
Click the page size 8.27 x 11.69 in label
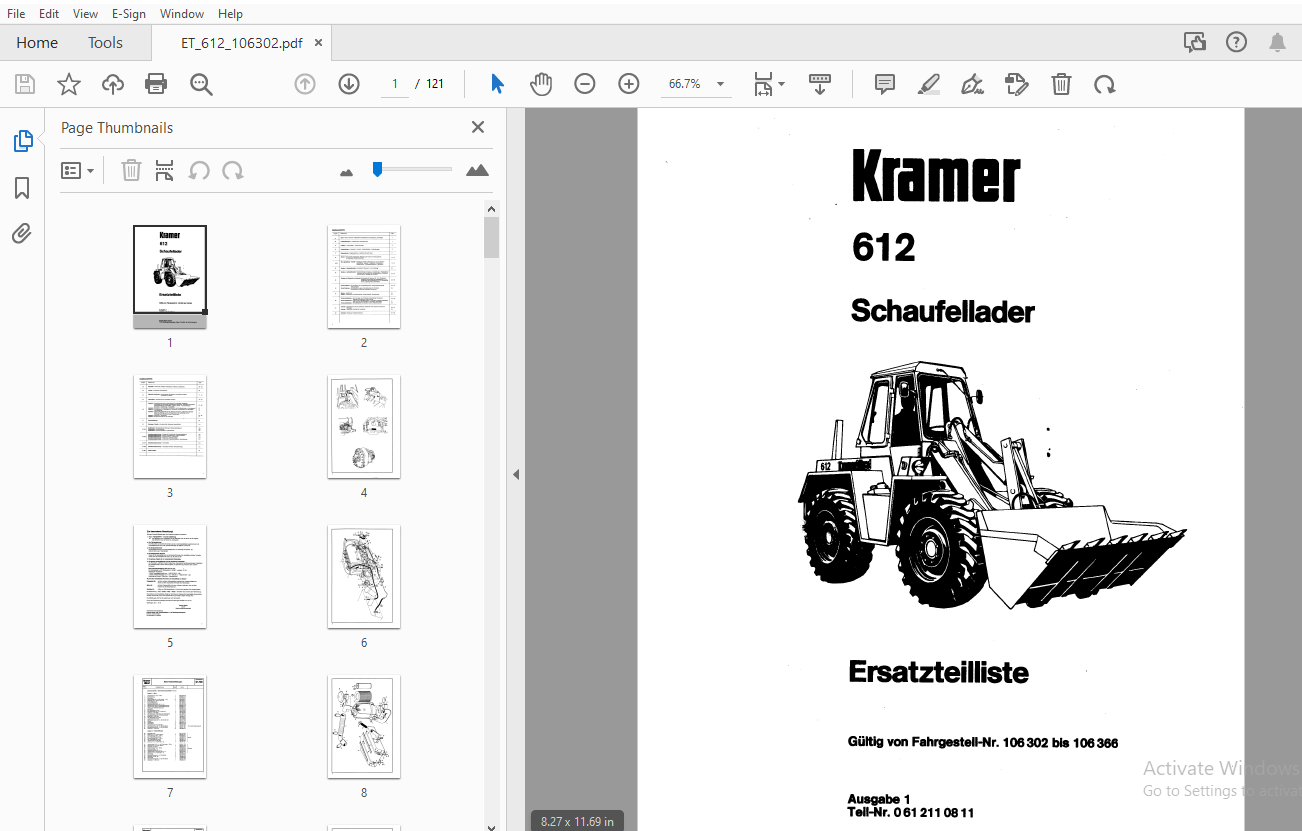coord(577,821)
